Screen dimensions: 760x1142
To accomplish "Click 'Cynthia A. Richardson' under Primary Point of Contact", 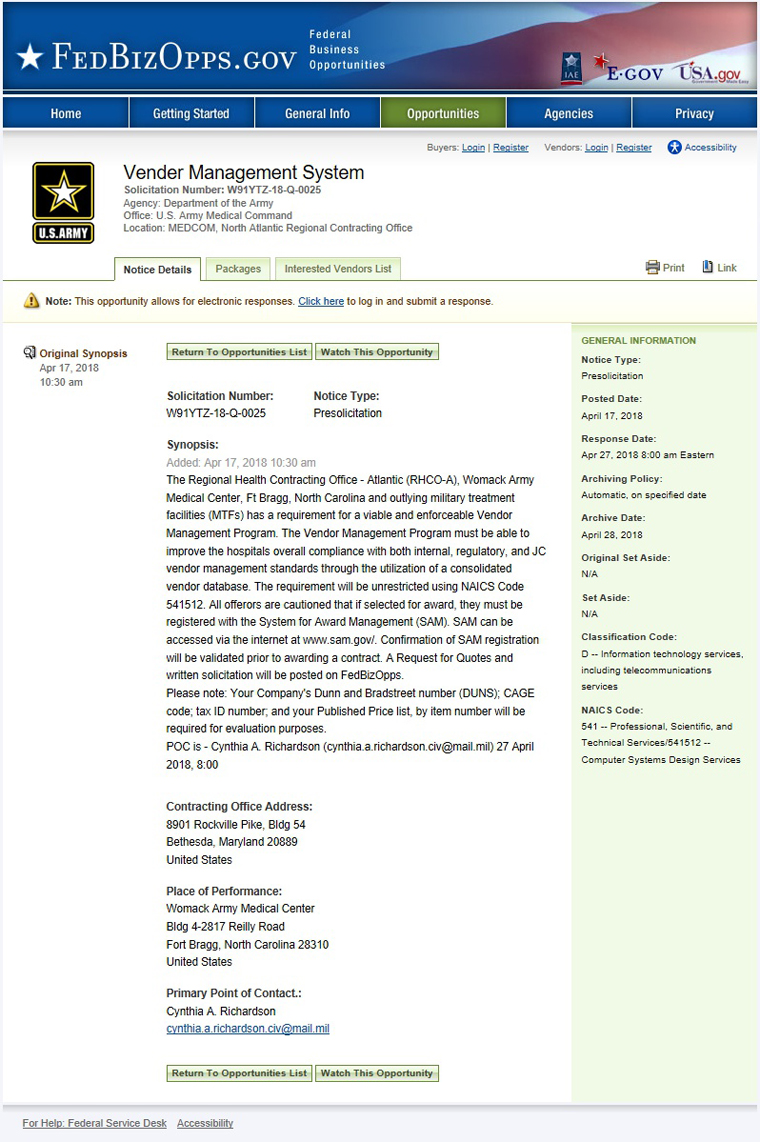I will [x=221, y=1012].
